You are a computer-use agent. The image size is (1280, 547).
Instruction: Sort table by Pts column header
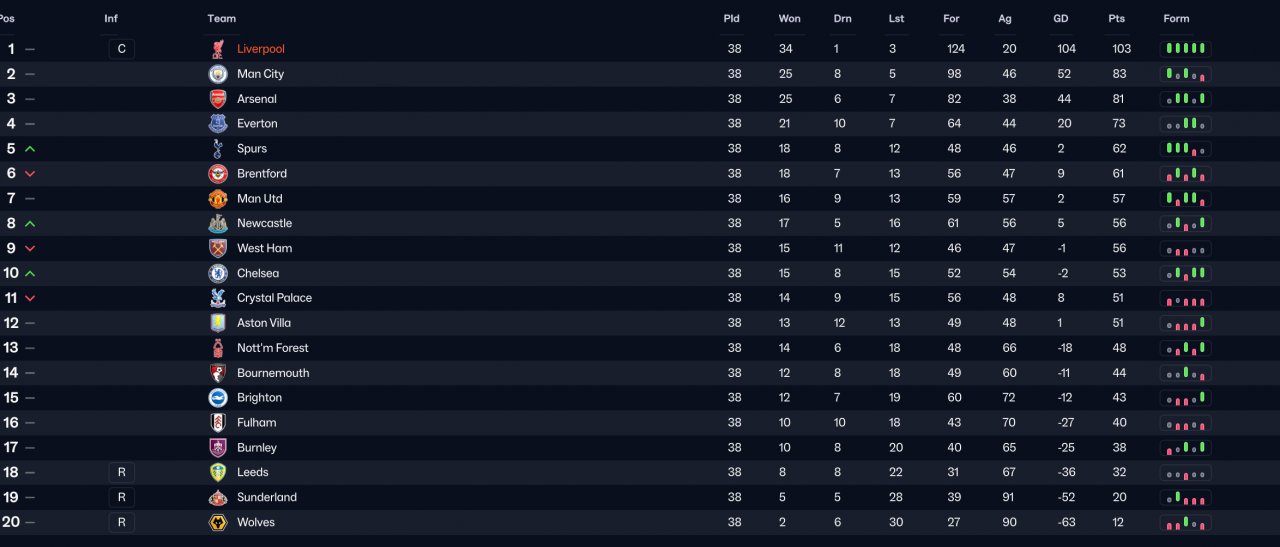point(1116,19)
